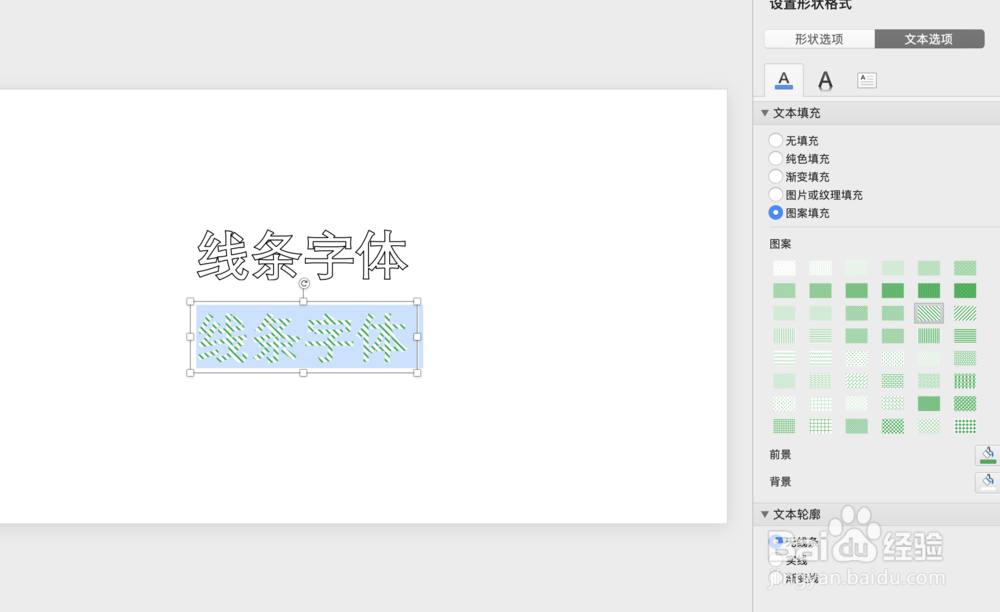This screenshot has width=1000, height=612.
Task: Select the 渐变填充 radio button
Action: pyautogui.click(x=776, y=176)
